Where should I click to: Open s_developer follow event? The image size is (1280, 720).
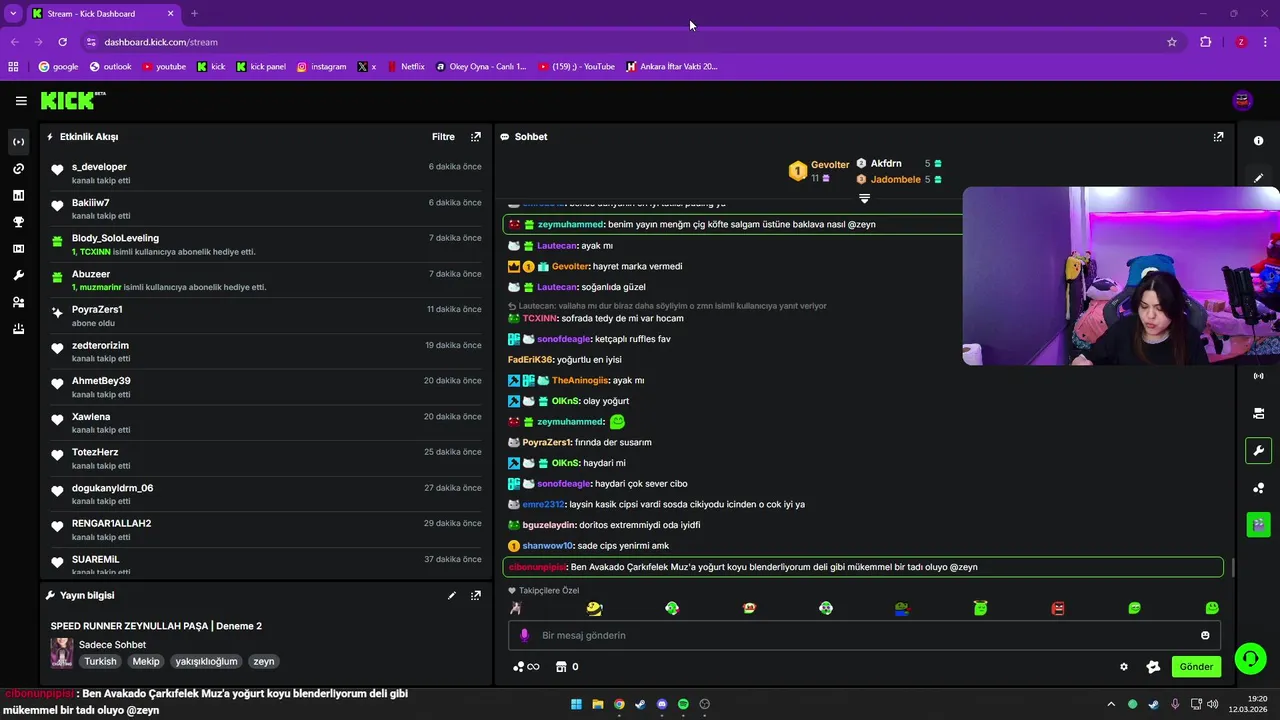tap(266, 173)
